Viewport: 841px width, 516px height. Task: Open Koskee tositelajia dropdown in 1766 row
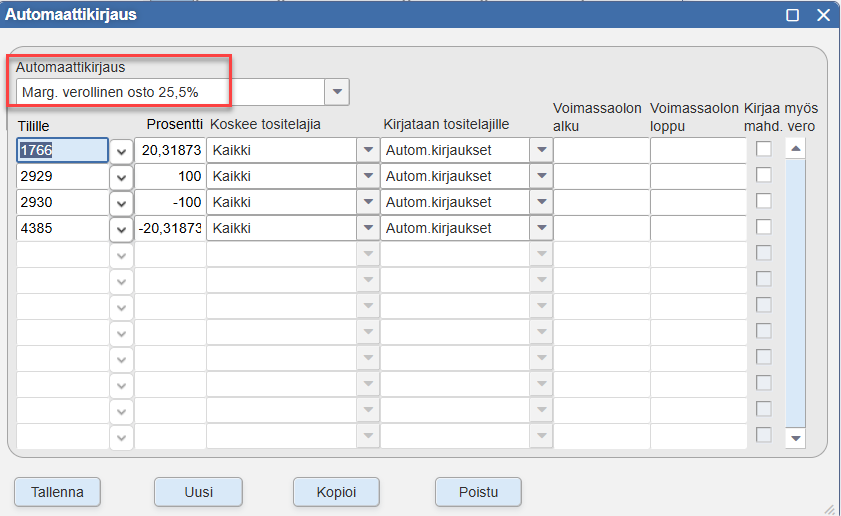368,150
